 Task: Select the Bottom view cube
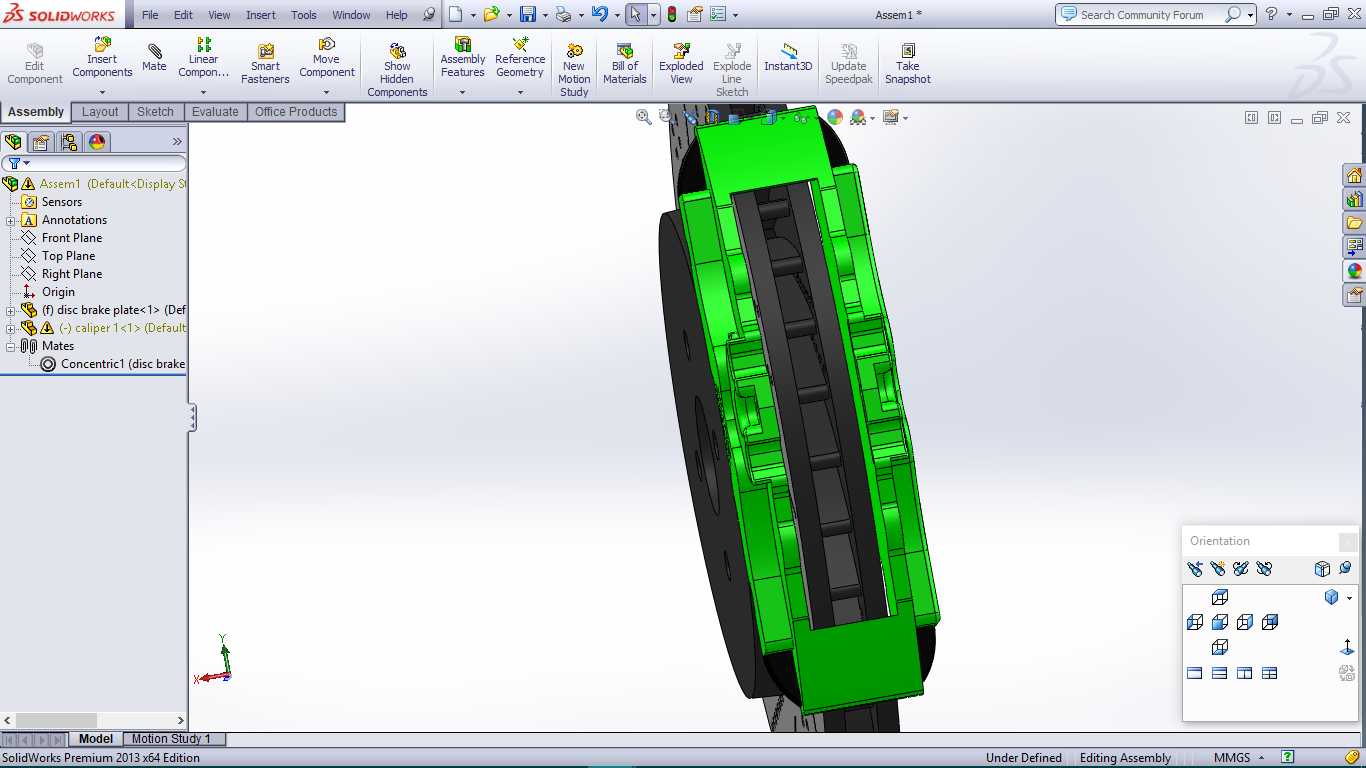pyautogui.click(x=1220, y=647)
